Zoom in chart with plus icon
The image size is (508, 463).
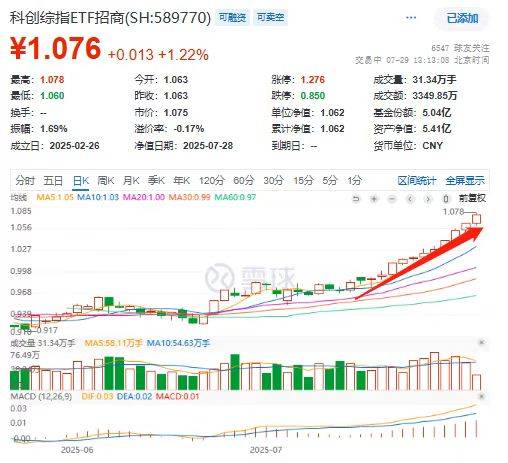tap(374, 199)
